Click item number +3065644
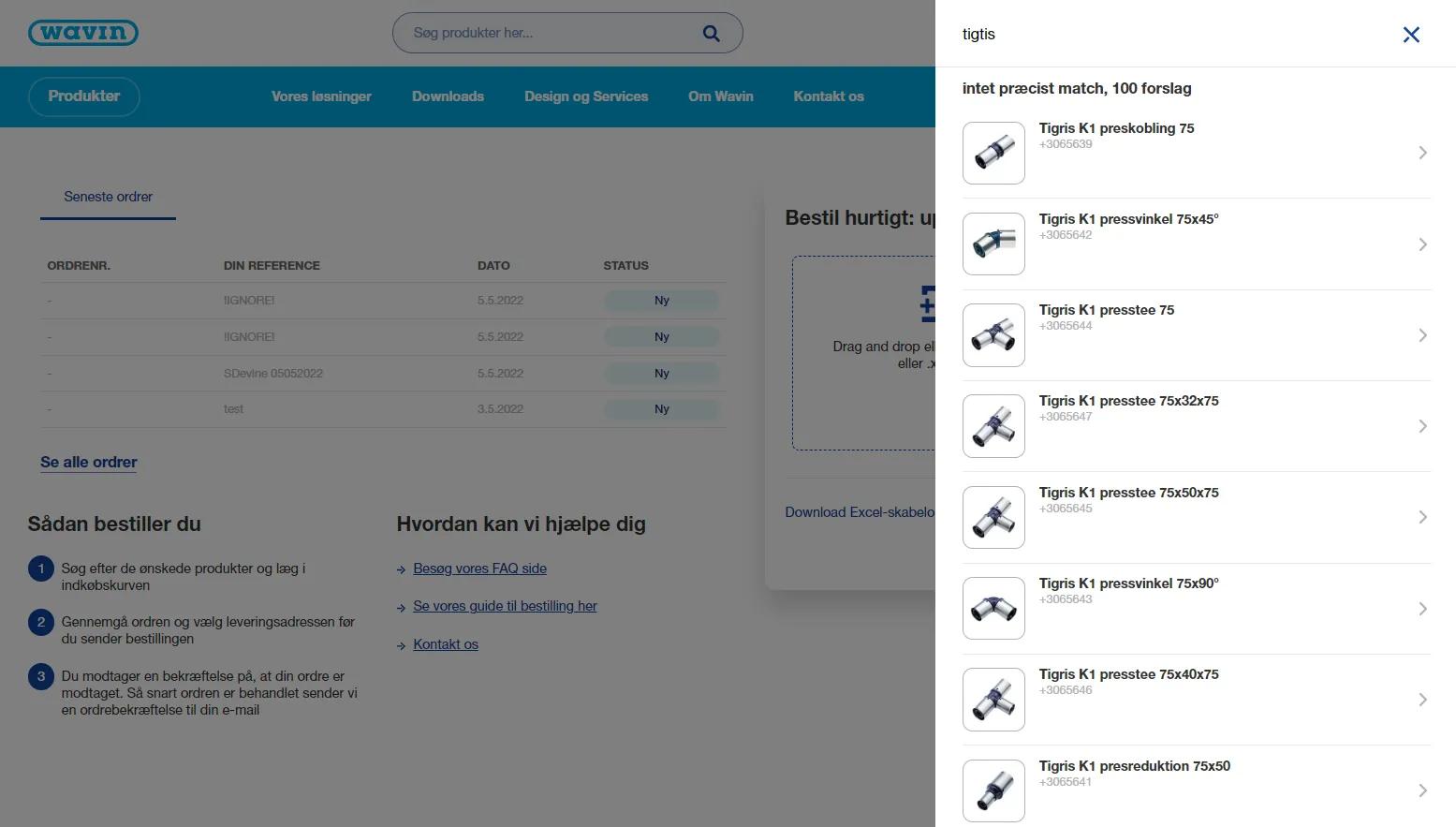The height and width of the screenshot is (827, 1456). 1066,326
